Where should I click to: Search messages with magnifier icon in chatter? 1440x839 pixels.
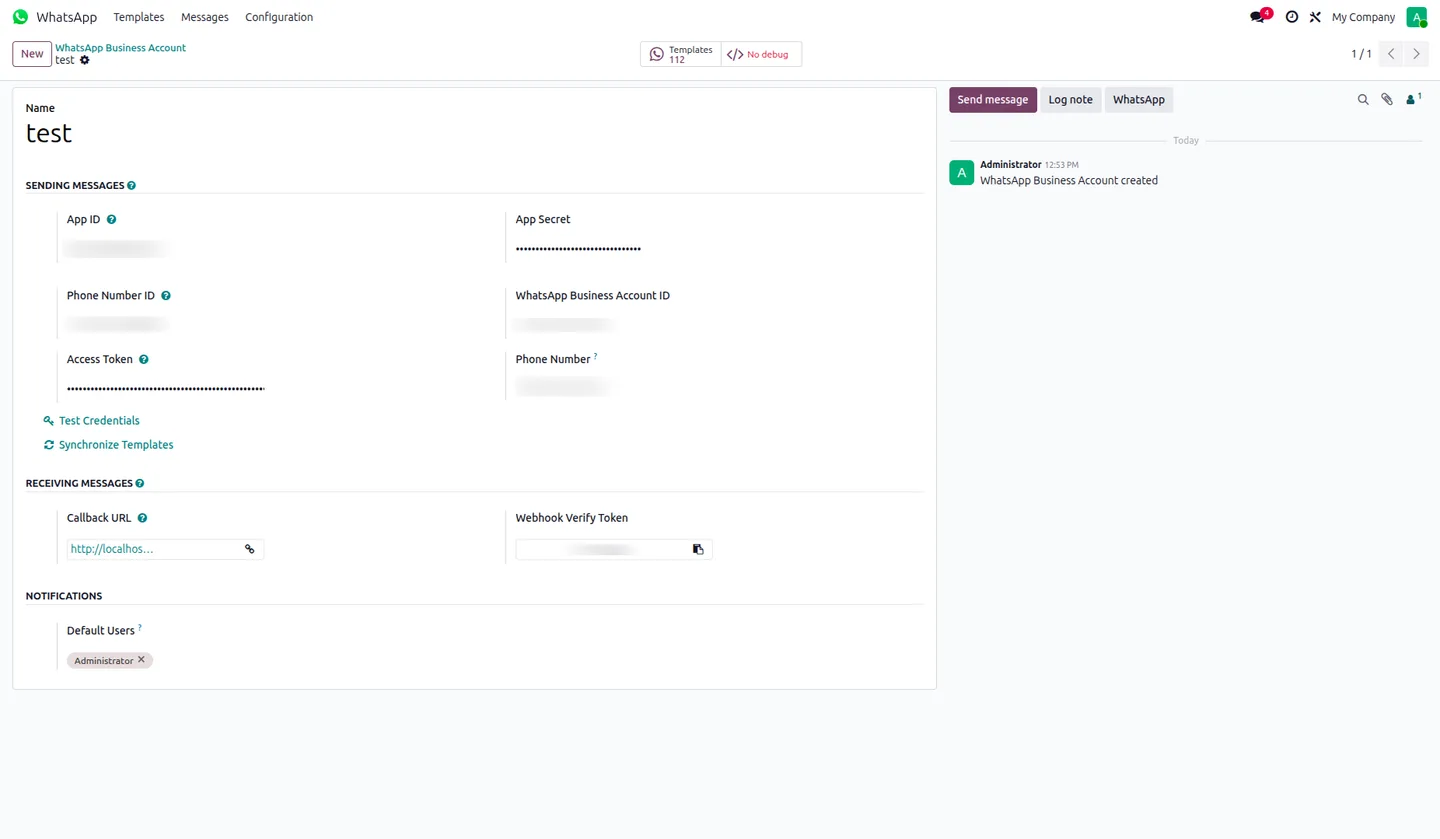click(x=1363, y=100)
